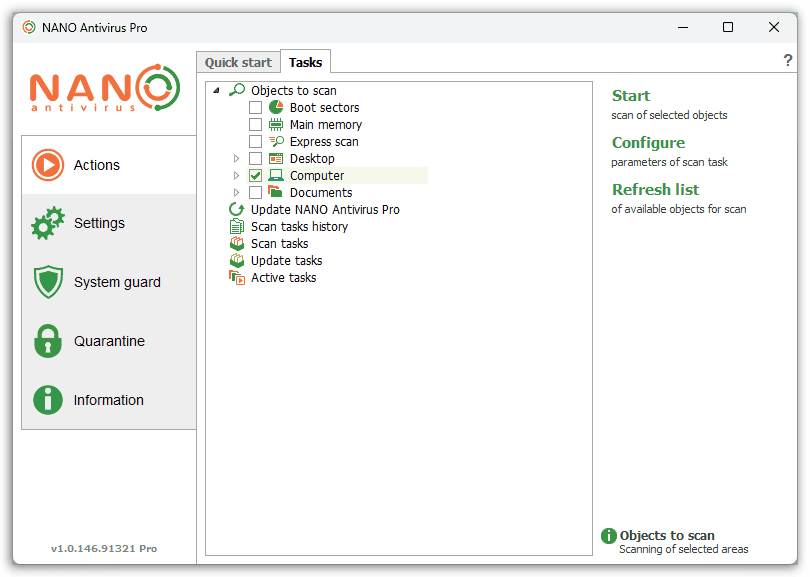Screen dimensions: 810x577
Task: Click the Actions play icon in sidebar
Action: 48,165
